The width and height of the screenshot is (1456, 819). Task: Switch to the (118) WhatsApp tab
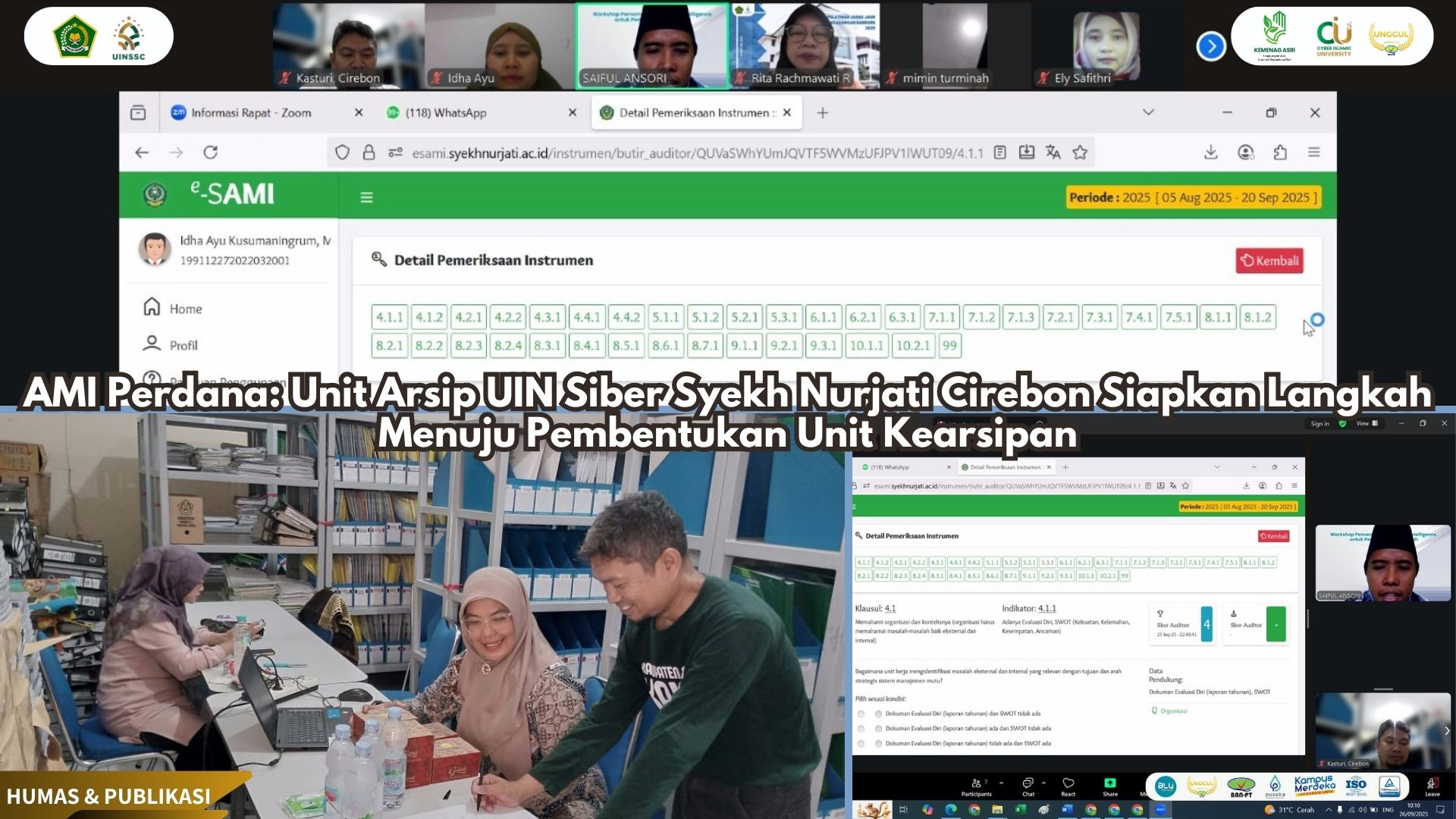[x=445, y=112]
